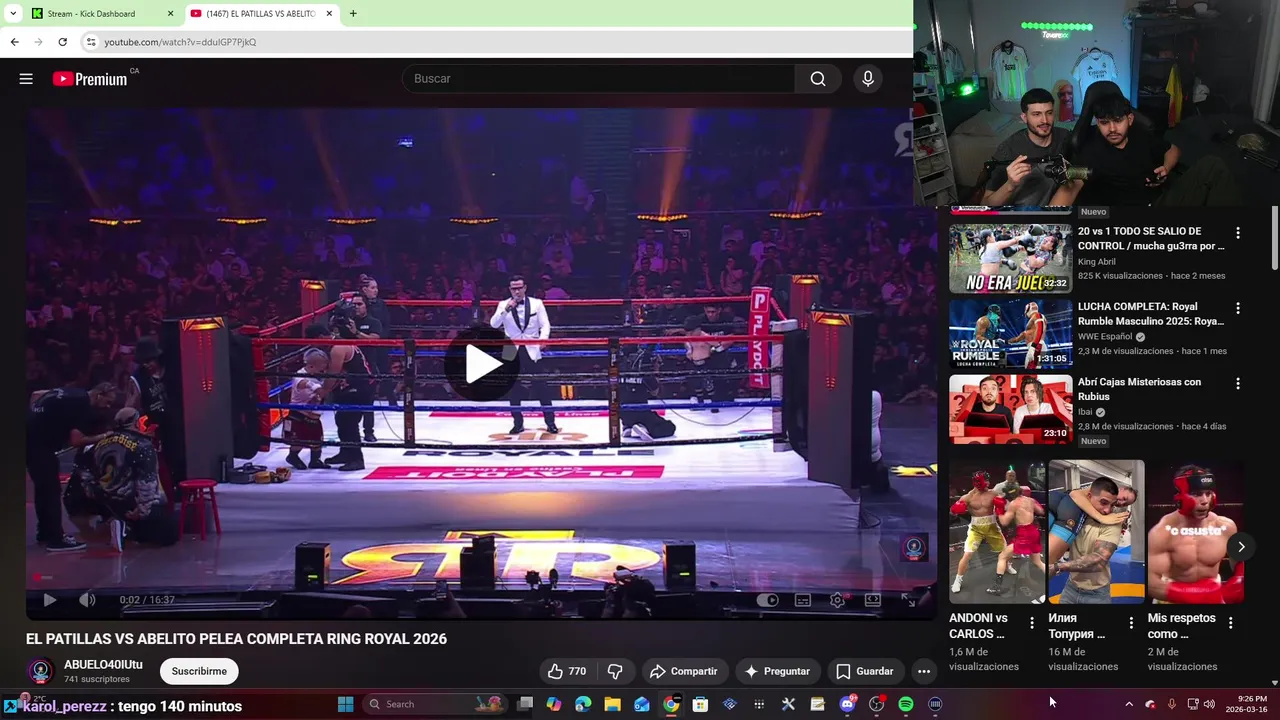This screenshot has height=720, width=1280.
Task: Subscribe using the Suscribirme button
Action: point(199,671)
